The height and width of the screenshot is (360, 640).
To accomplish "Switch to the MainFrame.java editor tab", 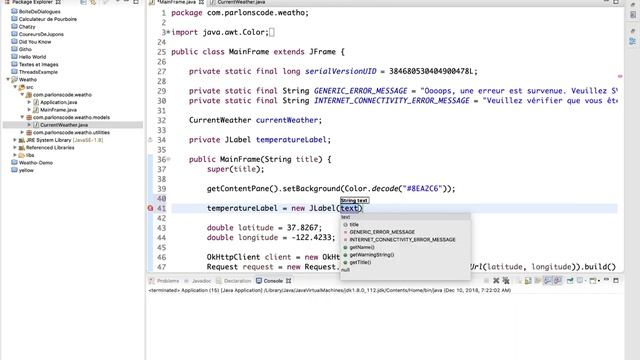I will (x=176, y=2).
